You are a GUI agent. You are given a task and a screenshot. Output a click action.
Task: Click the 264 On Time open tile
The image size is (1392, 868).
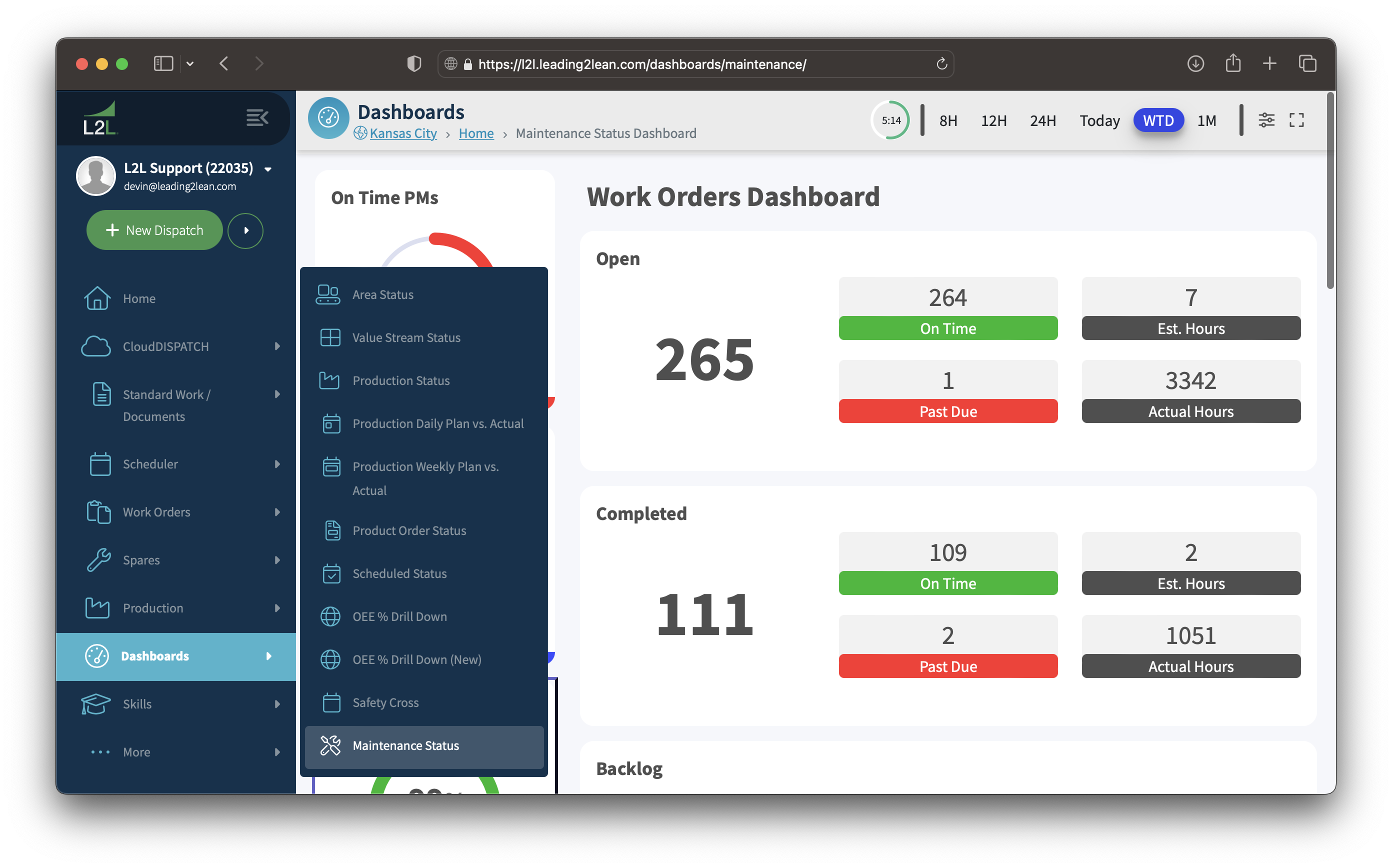coord(947,308)
